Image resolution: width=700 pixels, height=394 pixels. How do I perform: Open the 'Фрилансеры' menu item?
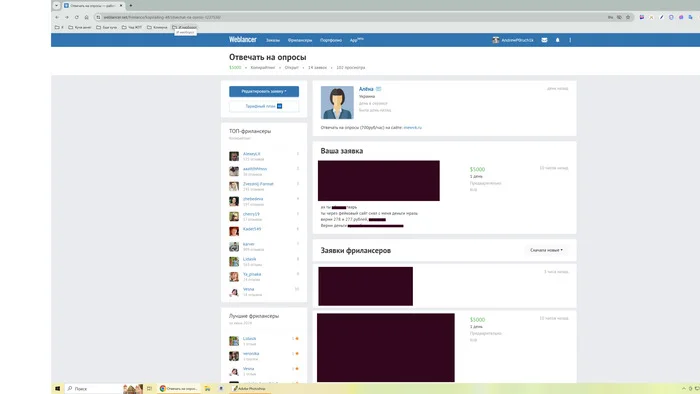[300, 40]
